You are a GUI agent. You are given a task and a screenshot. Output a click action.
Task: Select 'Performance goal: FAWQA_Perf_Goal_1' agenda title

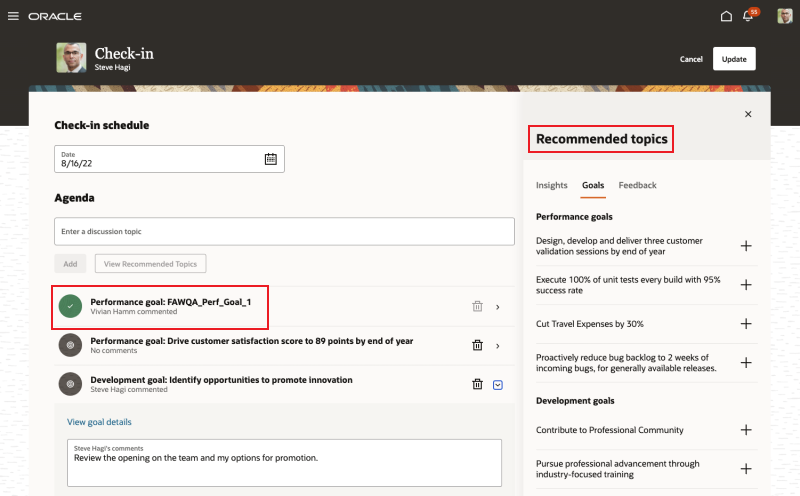[171, 302]
